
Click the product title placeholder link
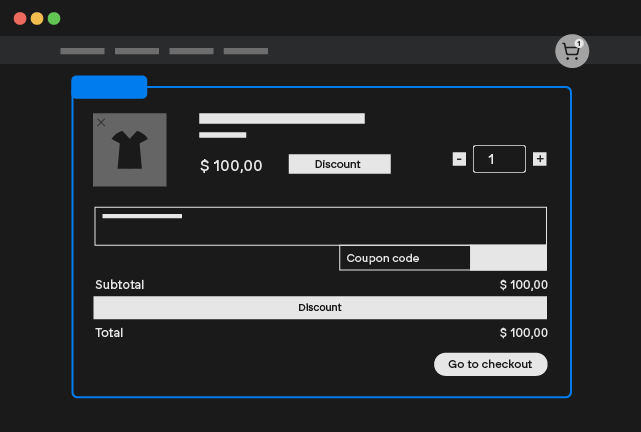click(281, 118)
